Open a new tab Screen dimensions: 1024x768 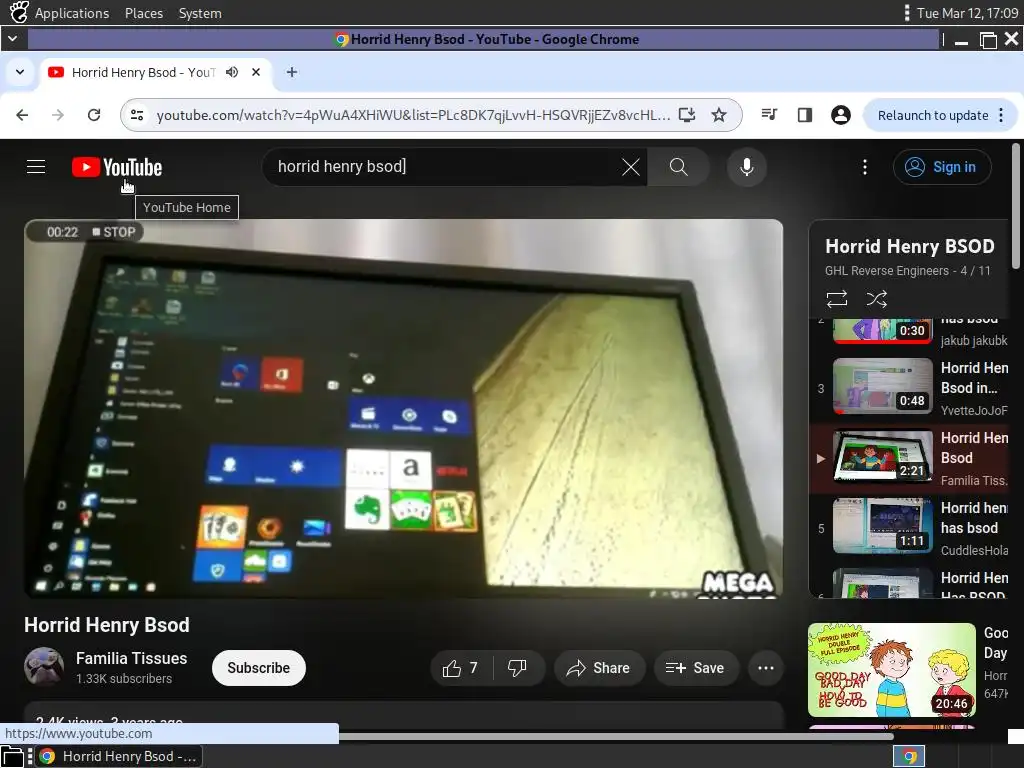(x=292, y=72)
